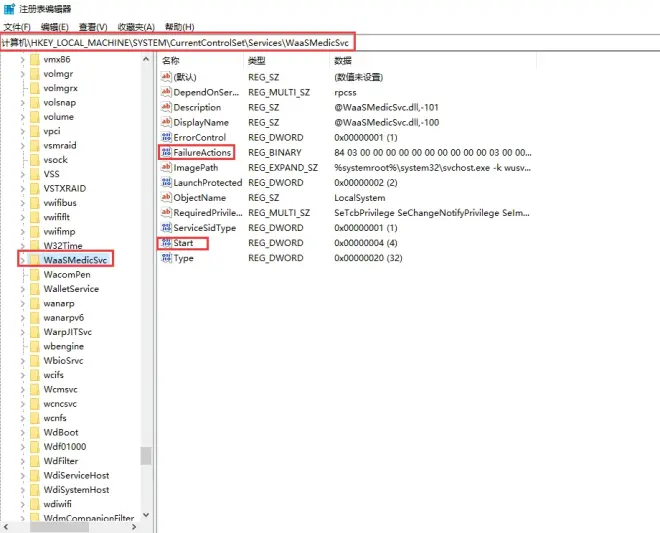Click the volmgr folder icon
The image size is (660, 533).
click(35, 74)
